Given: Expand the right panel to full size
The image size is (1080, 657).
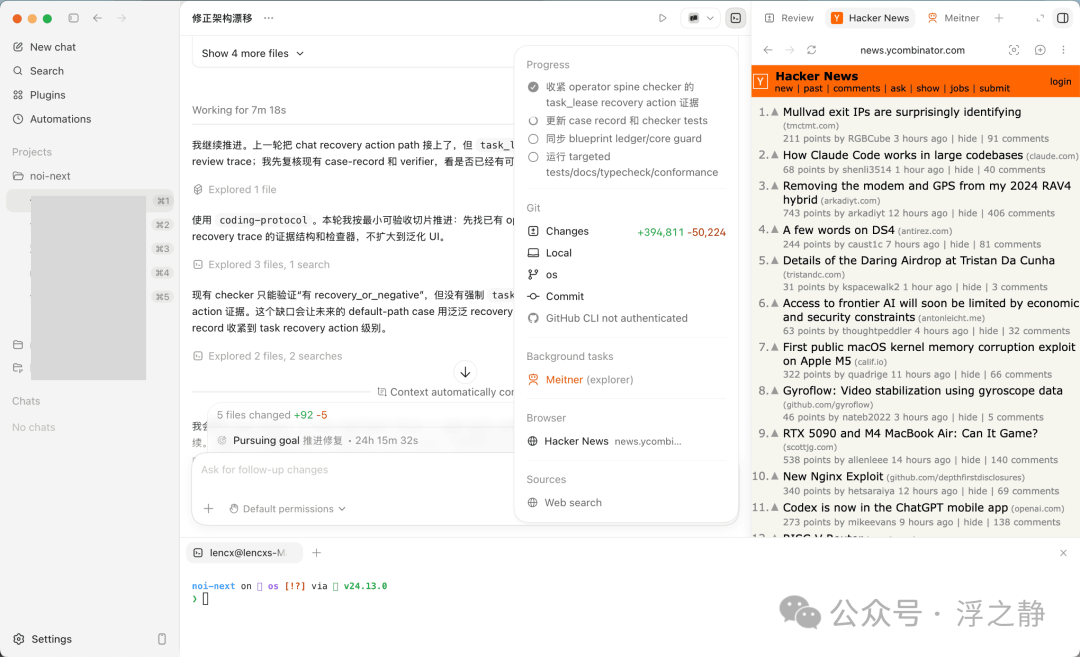Looking at the screenshot, I should tap(1040, 19).
